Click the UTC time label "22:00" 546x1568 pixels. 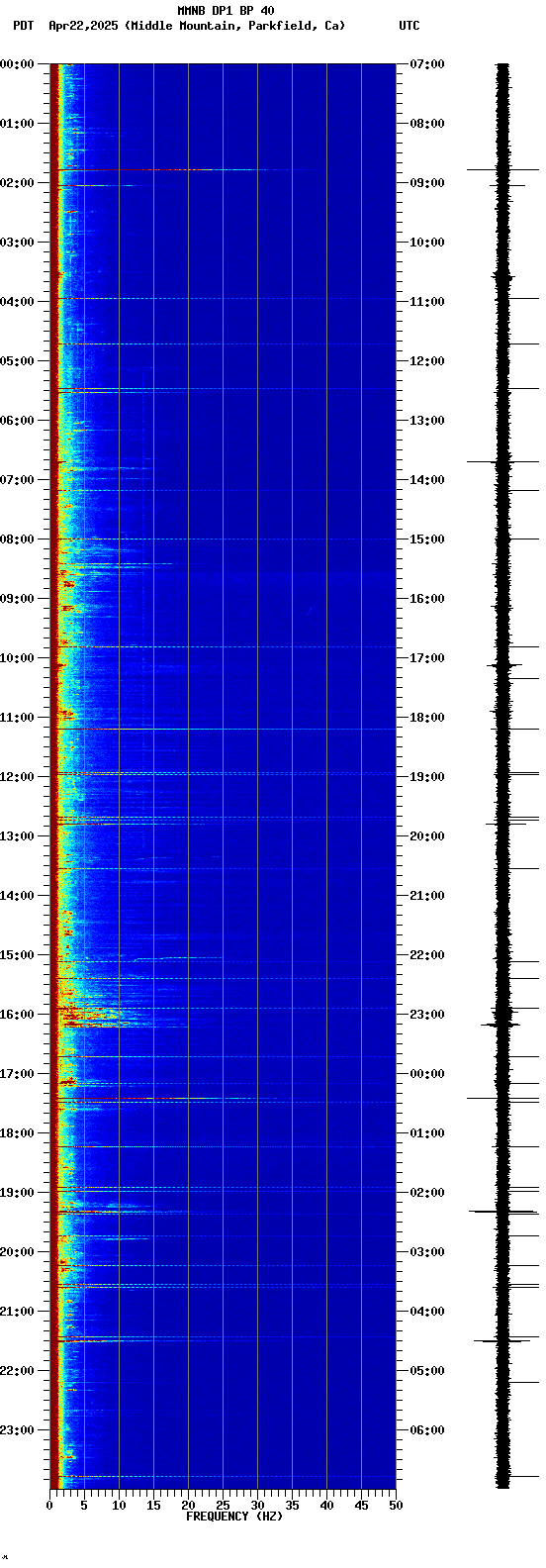pyautogui.click(x=427, y=955)
